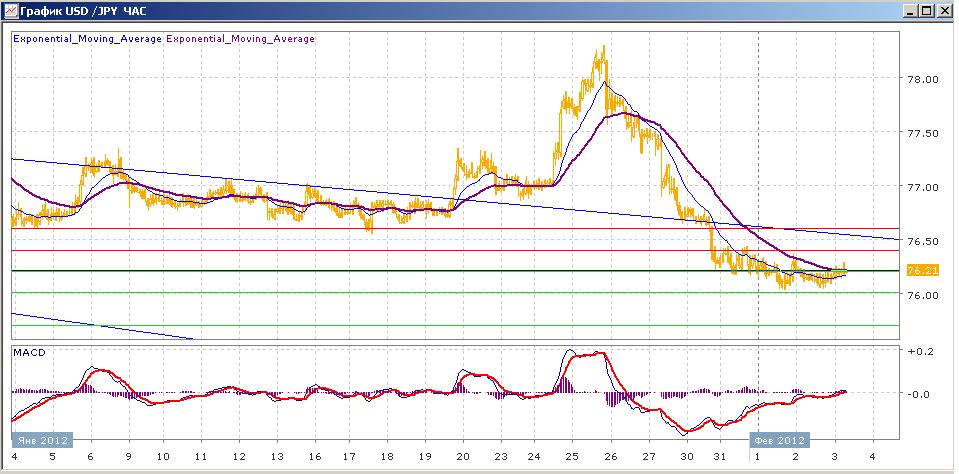Click the chart icon in the title bar
Viewport: 959px width, 474px height.
point(11,10)
